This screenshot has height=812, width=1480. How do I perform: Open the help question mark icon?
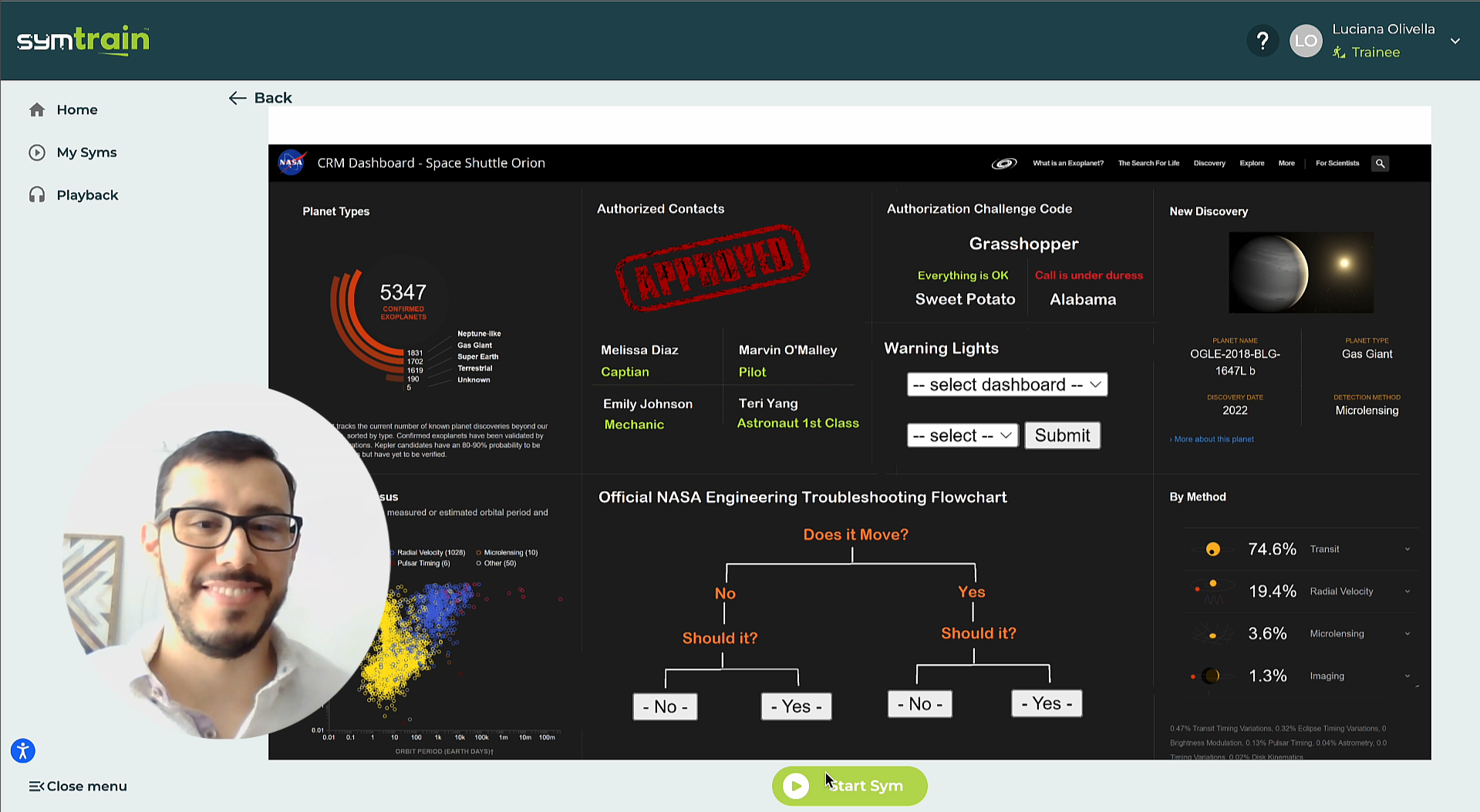(1263, 41)
